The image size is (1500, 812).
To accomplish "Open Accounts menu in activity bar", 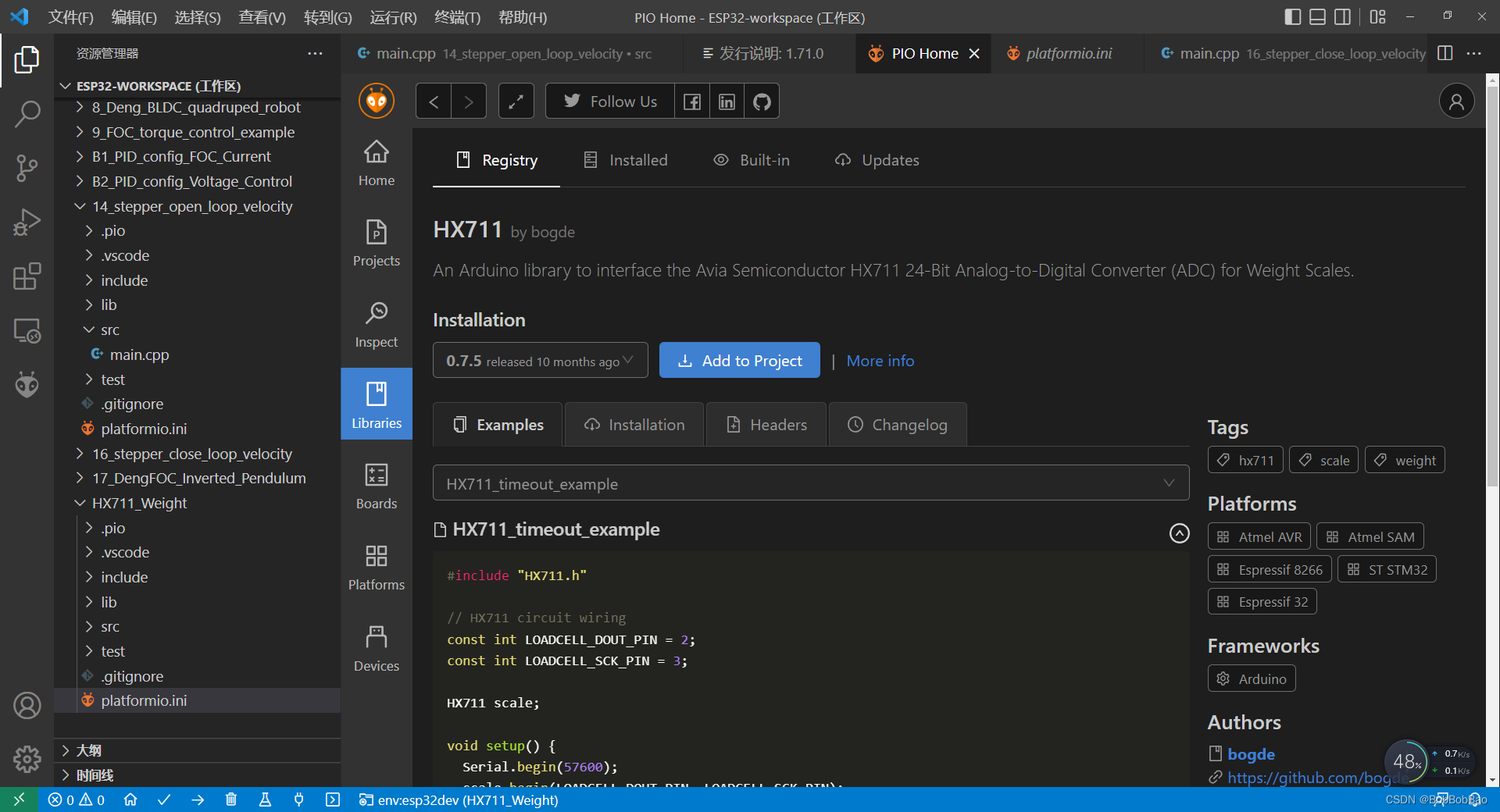I will tap(27, 705).
